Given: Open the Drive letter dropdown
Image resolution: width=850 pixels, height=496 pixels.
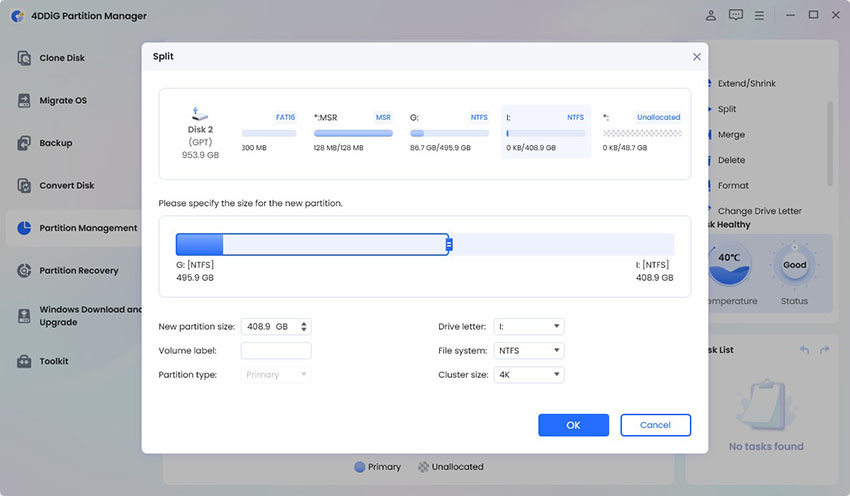Looking at the screenshot, I should point(529,326).
